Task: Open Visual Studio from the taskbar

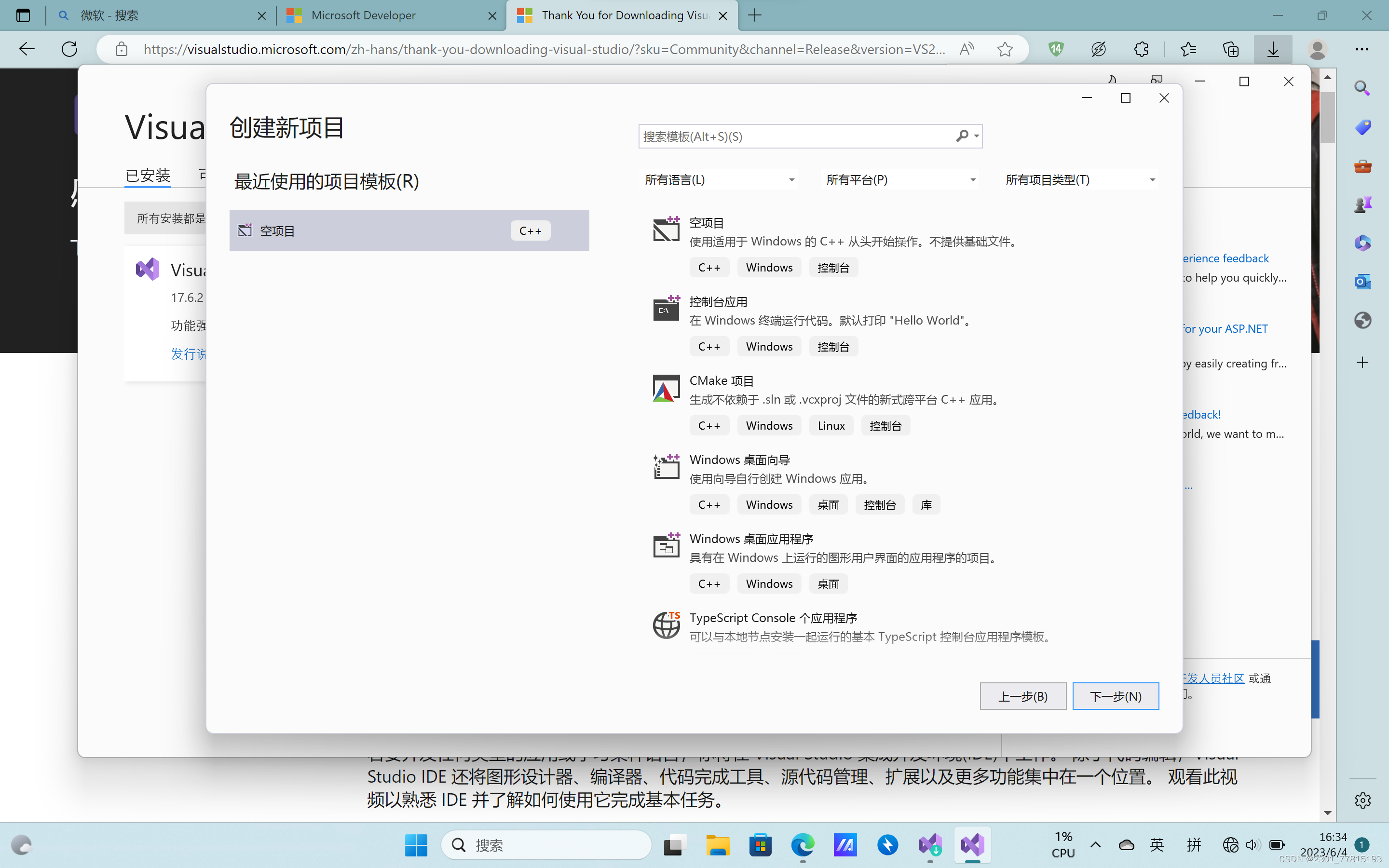Action: (972, 845)
